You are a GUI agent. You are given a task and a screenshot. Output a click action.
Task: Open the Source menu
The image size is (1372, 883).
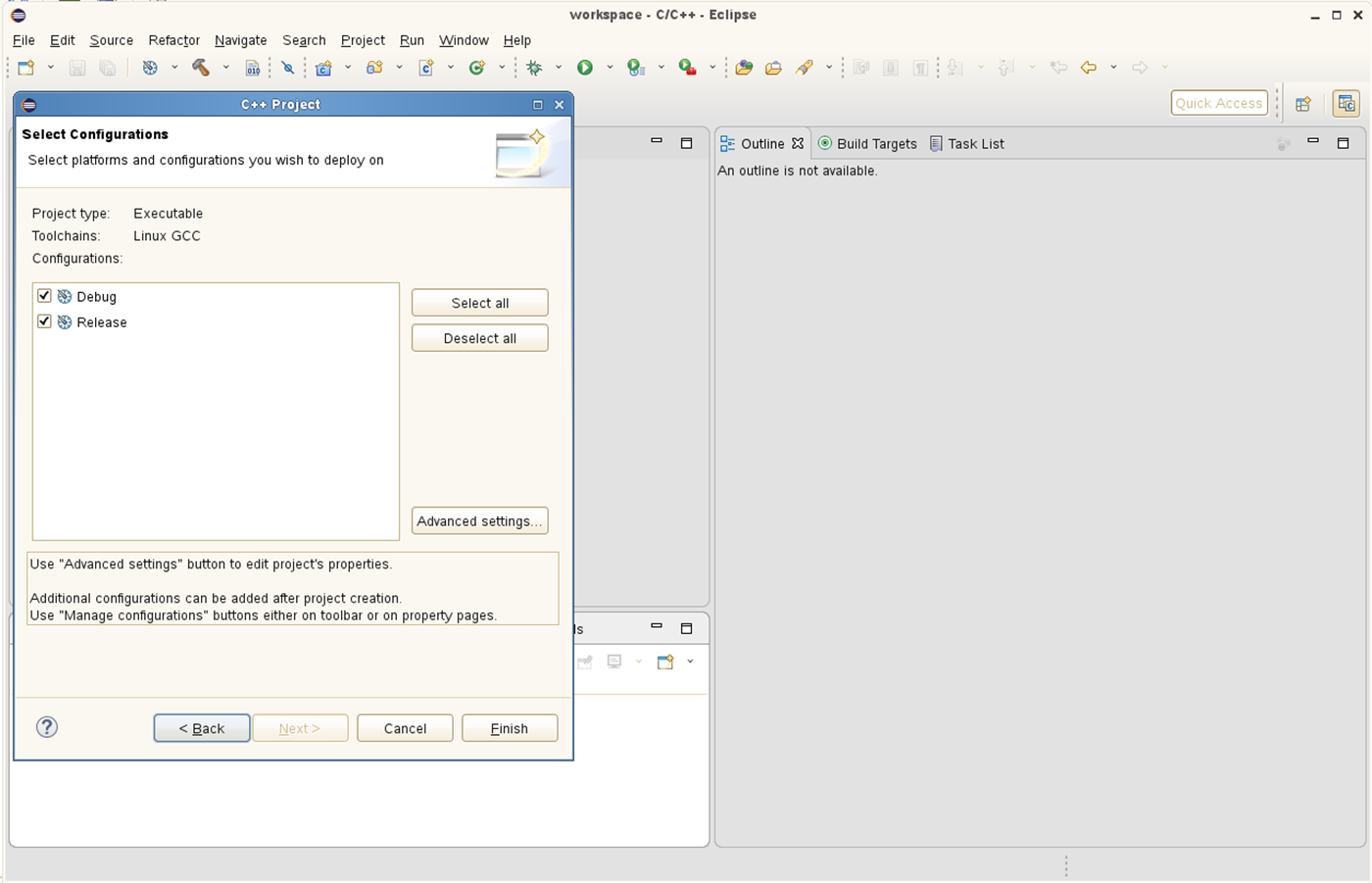[112, 40]
